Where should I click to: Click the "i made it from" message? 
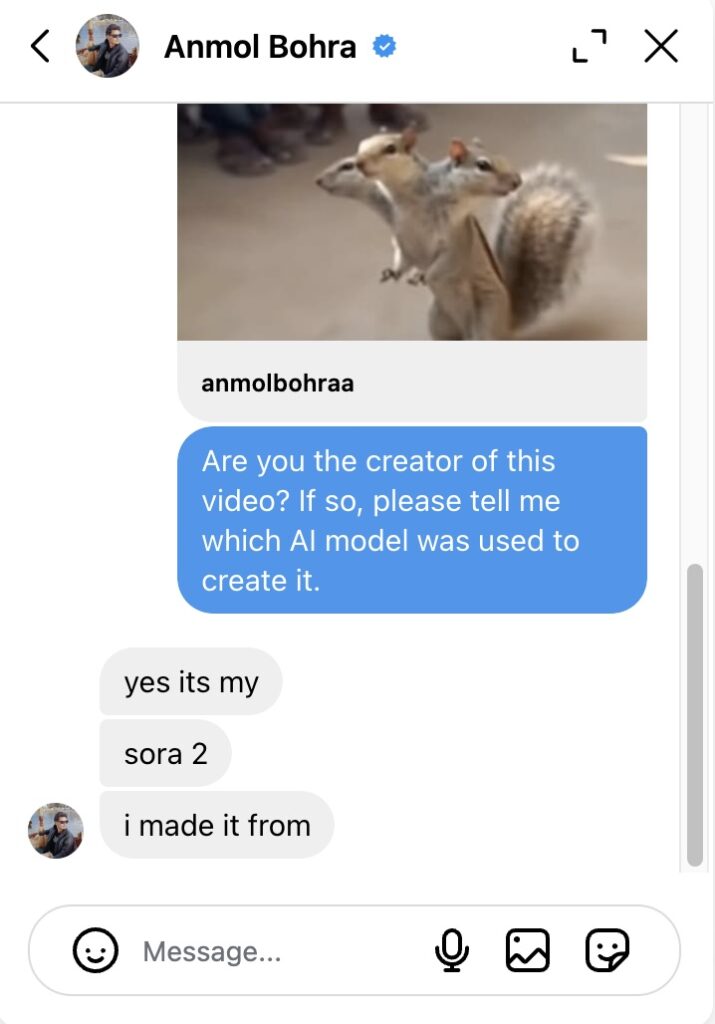click(x=217, y=825)
